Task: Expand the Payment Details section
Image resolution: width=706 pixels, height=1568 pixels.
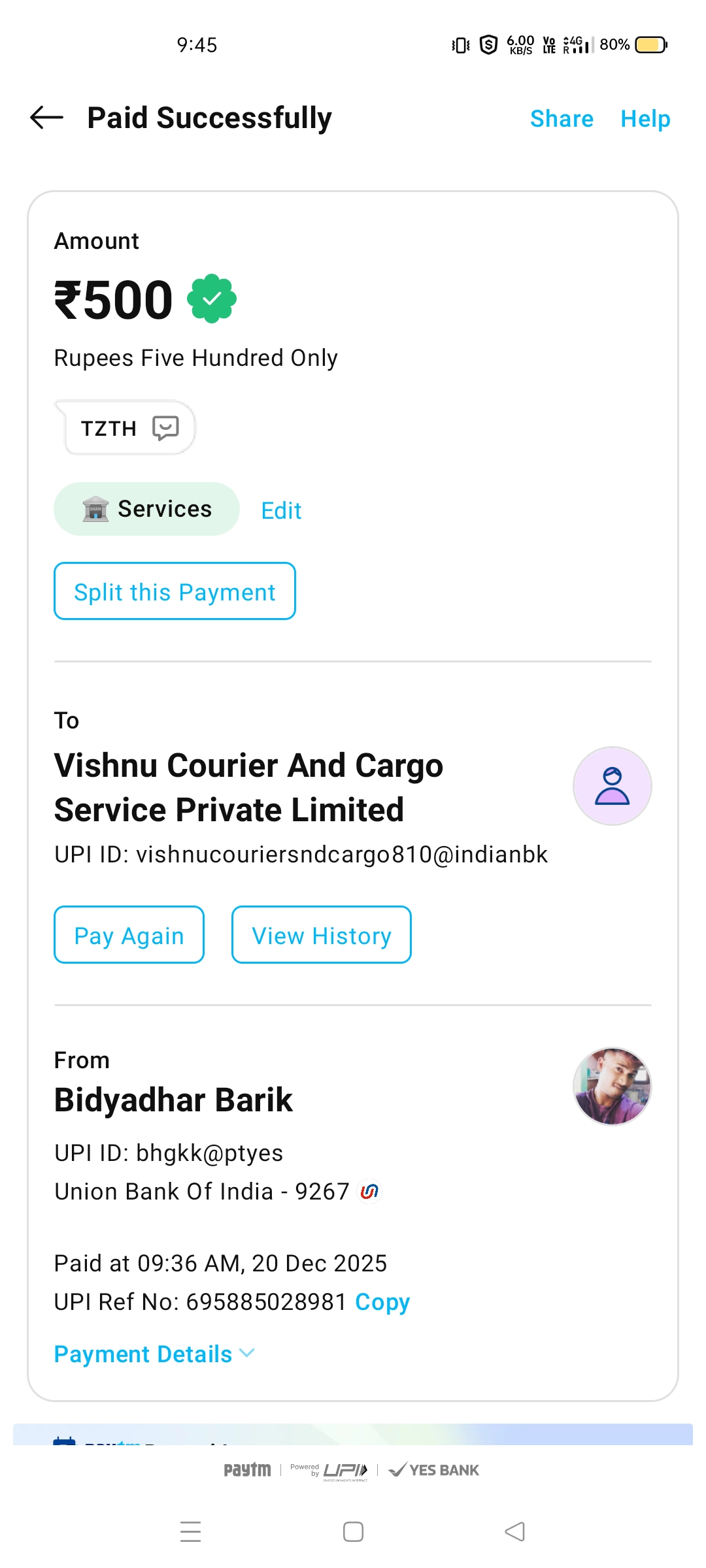Action: pyautogui.click(x=154, y=1354)
